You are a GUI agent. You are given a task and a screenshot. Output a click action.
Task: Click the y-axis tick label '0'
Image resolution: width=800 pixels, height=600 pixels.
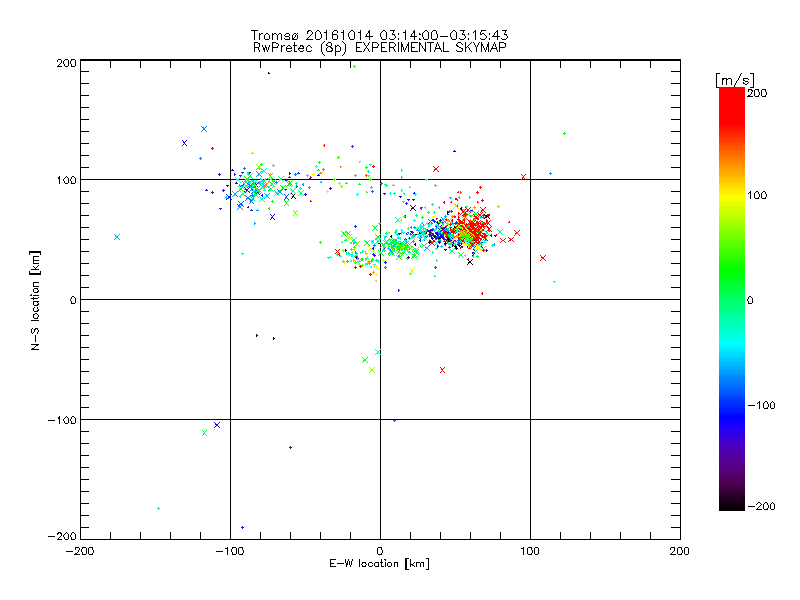pyautogui.click(x=73, y=300)
